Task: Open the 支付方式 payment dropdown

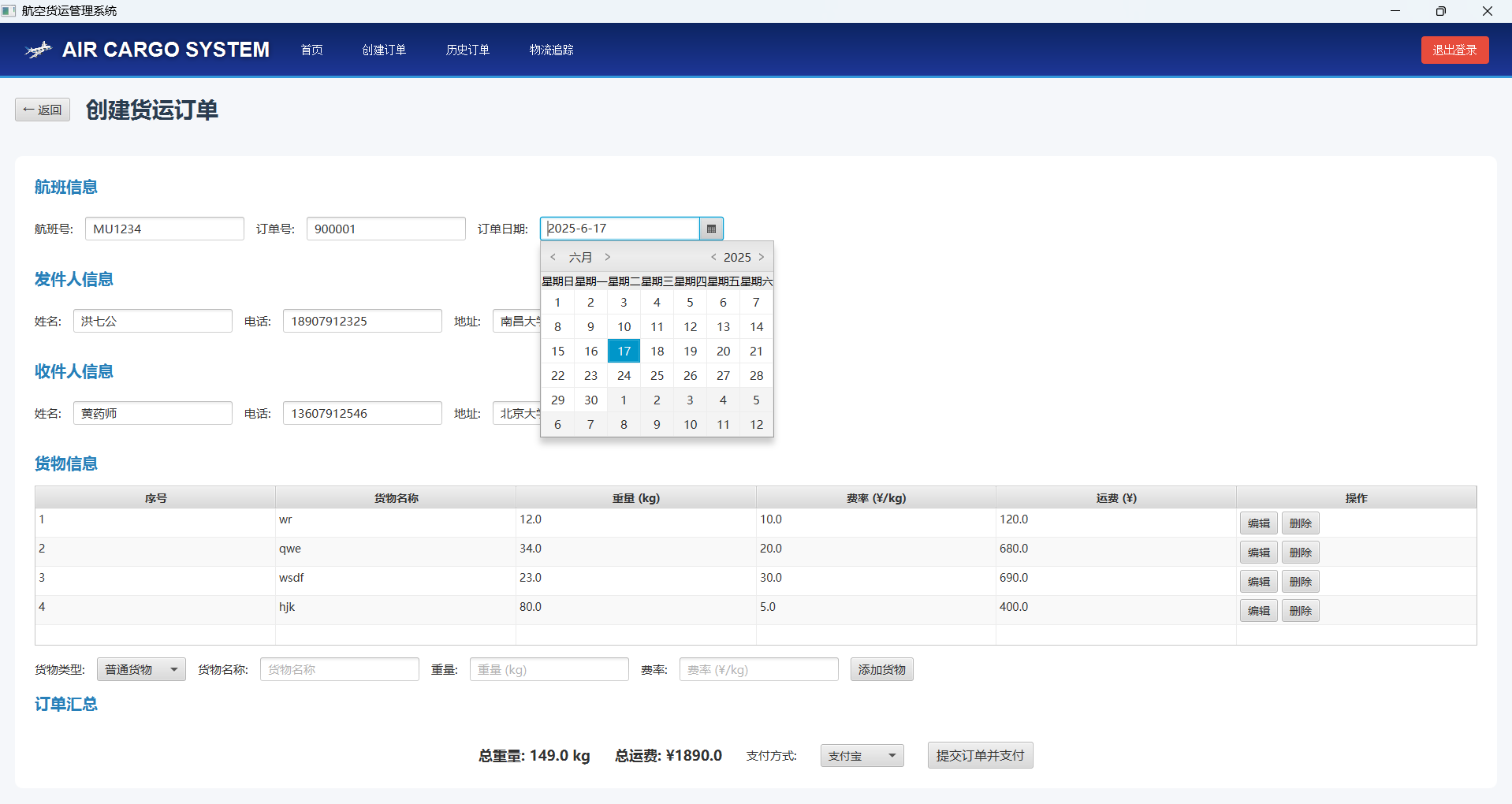Action: (x=862, y=756)
